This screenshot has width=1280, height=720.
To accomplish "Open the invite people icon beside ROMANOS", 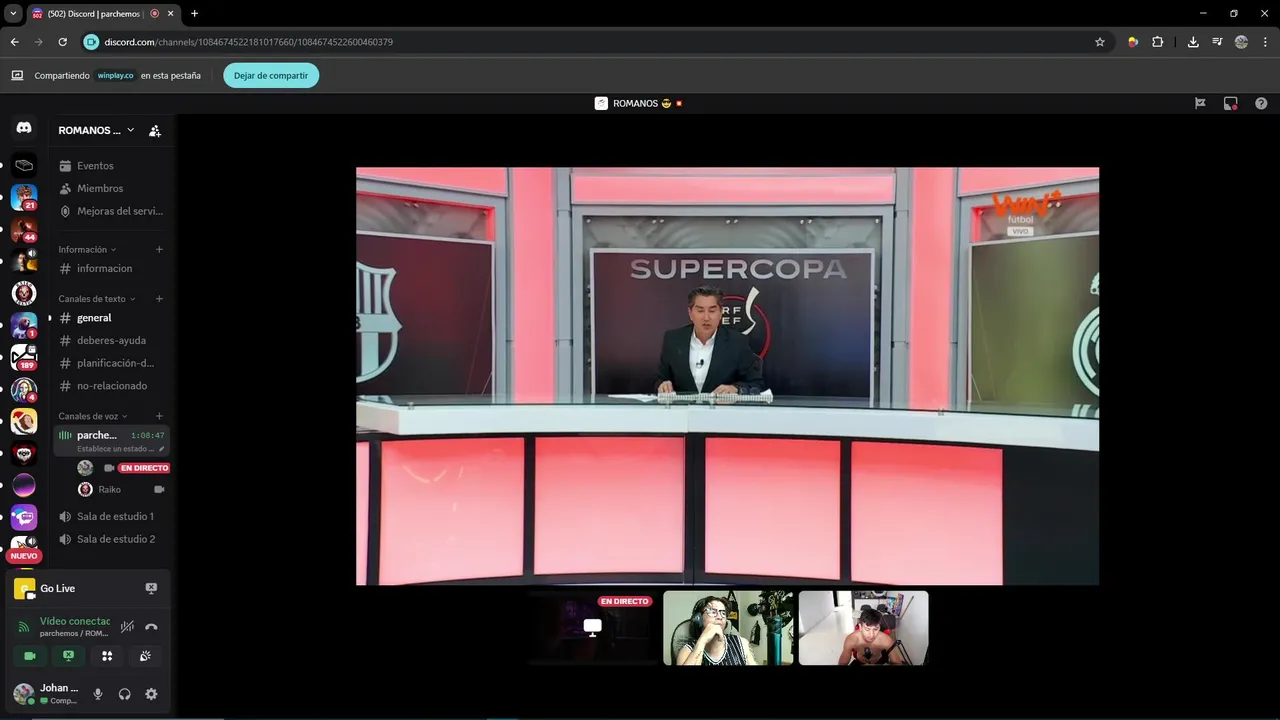I will point(155,130).
